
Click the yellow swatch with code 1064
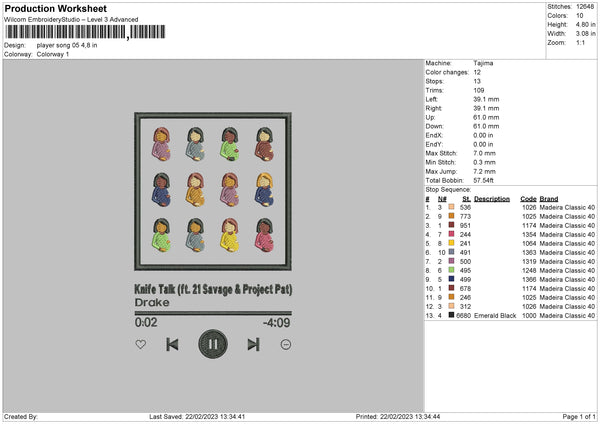point(452,243)
